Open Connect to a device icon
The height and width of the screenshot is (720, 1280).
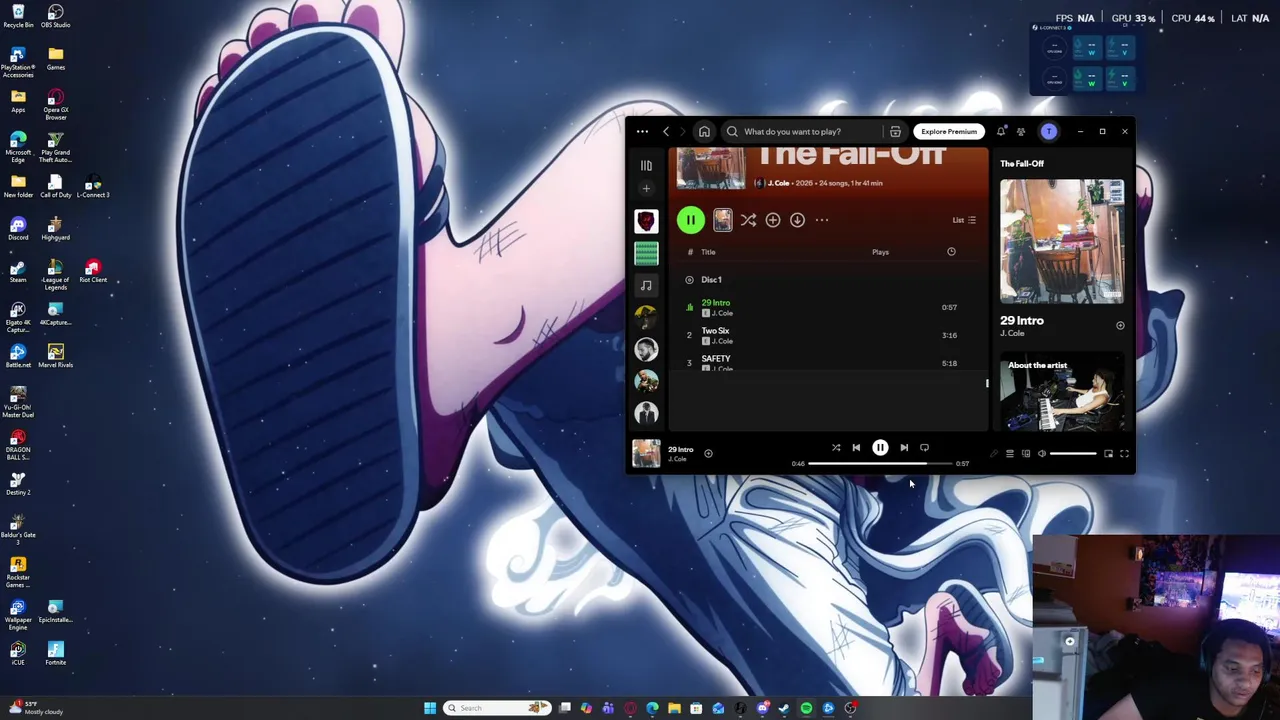click(x=1025, y=454)
